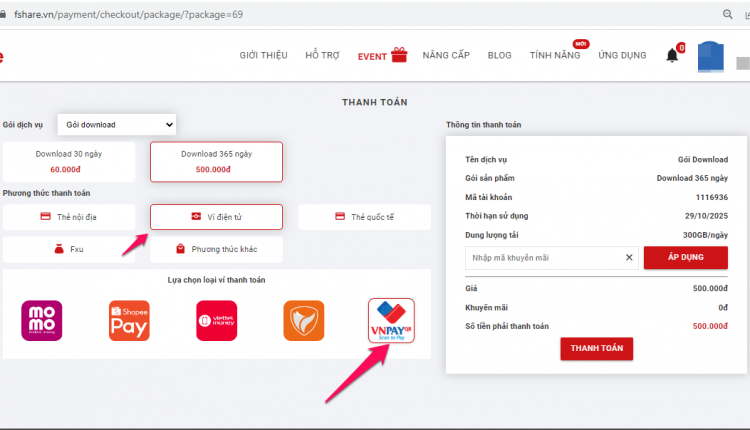Choose Thẻ nội địa payment method

coord(69,217)
